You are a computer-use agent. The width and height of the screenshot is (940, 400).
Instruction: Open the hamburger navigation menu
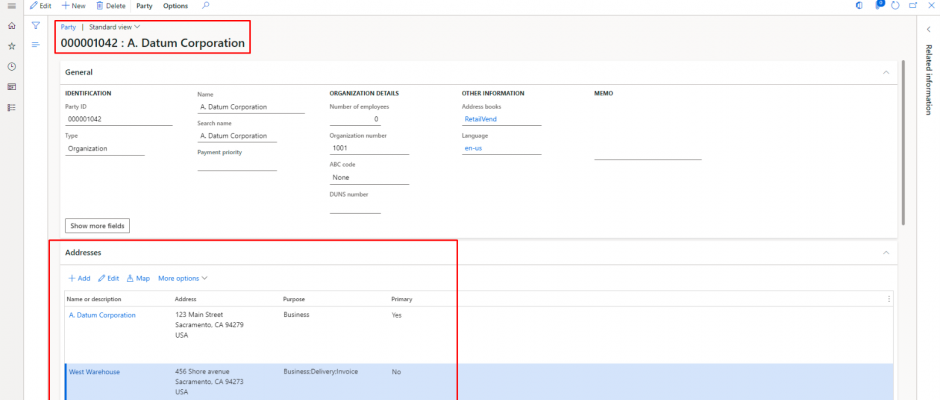pos(11,5)
